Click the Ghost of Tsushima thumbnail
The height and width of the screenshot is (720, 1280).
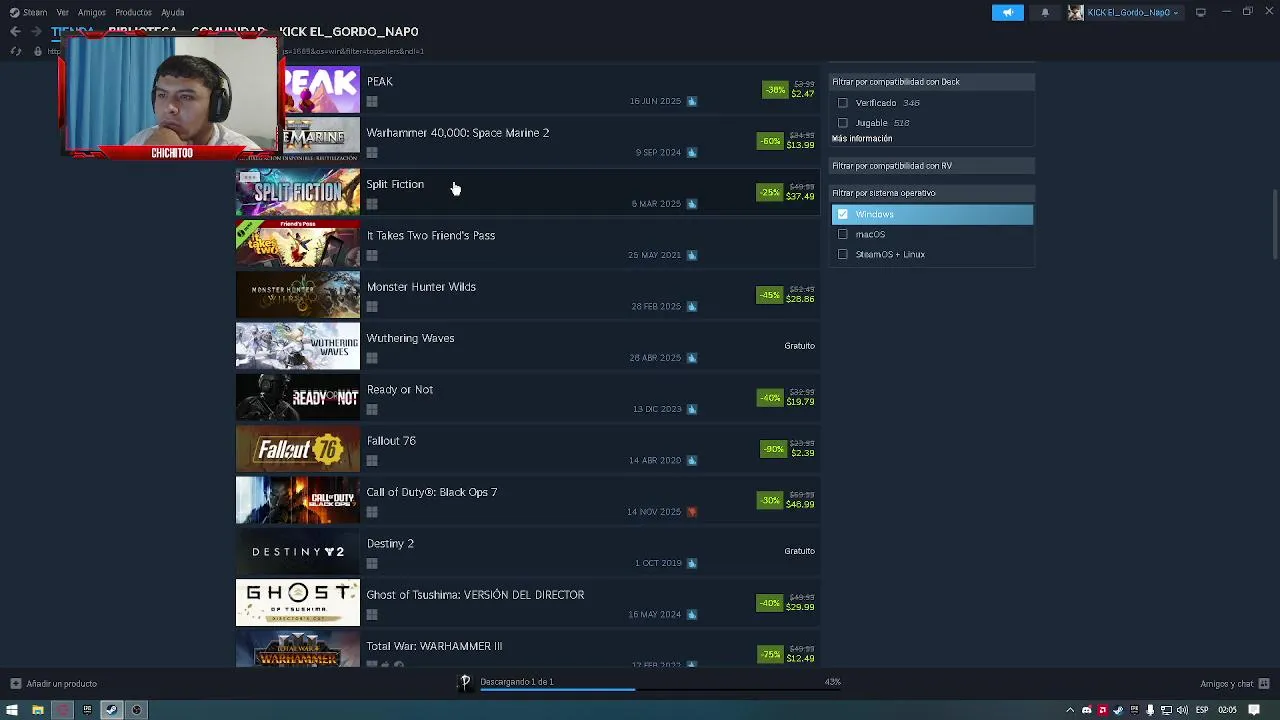pos(298,603)
